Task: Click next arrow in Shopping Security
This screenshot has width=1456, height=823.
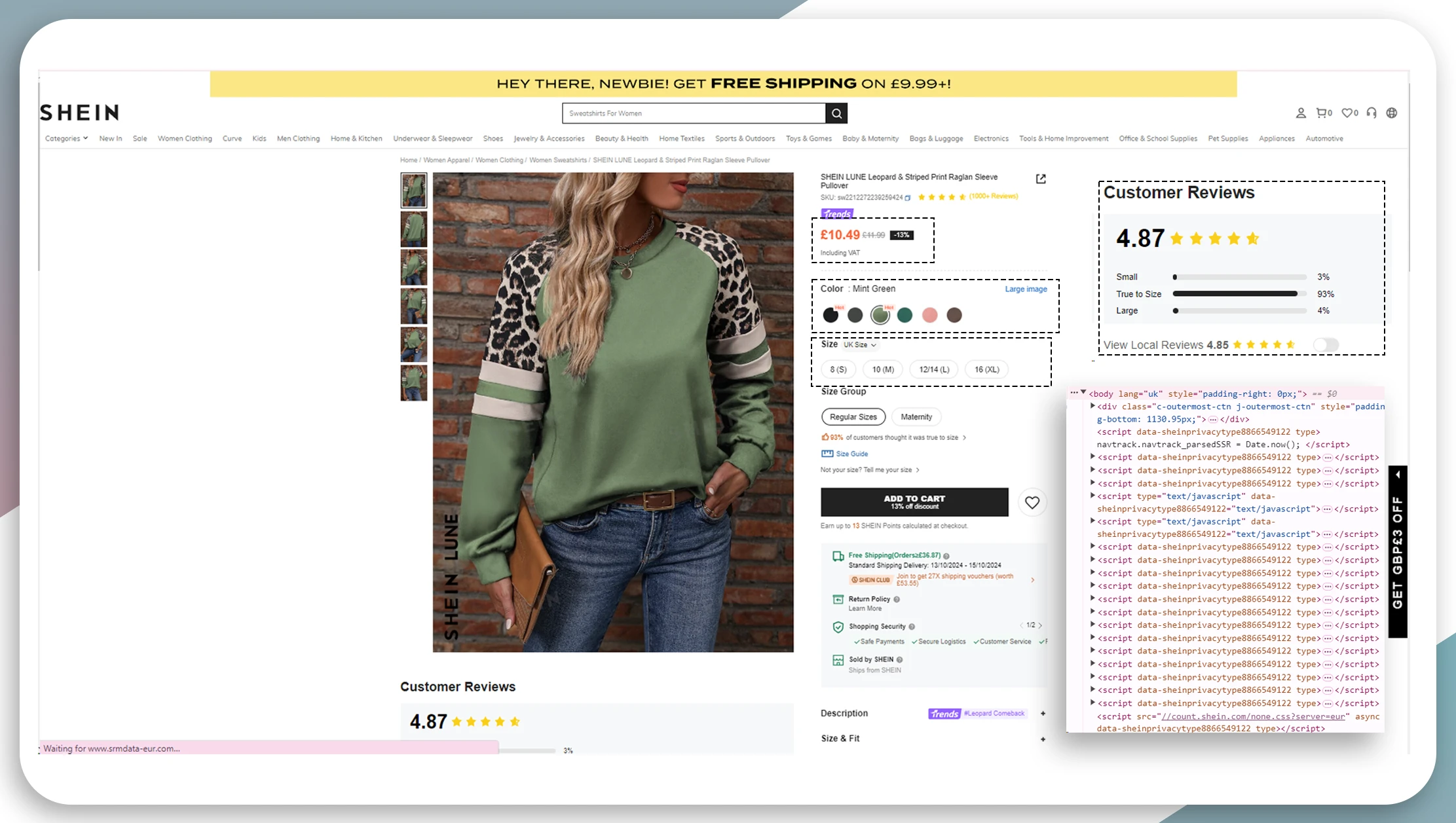Action: (x=1040, y=625)
